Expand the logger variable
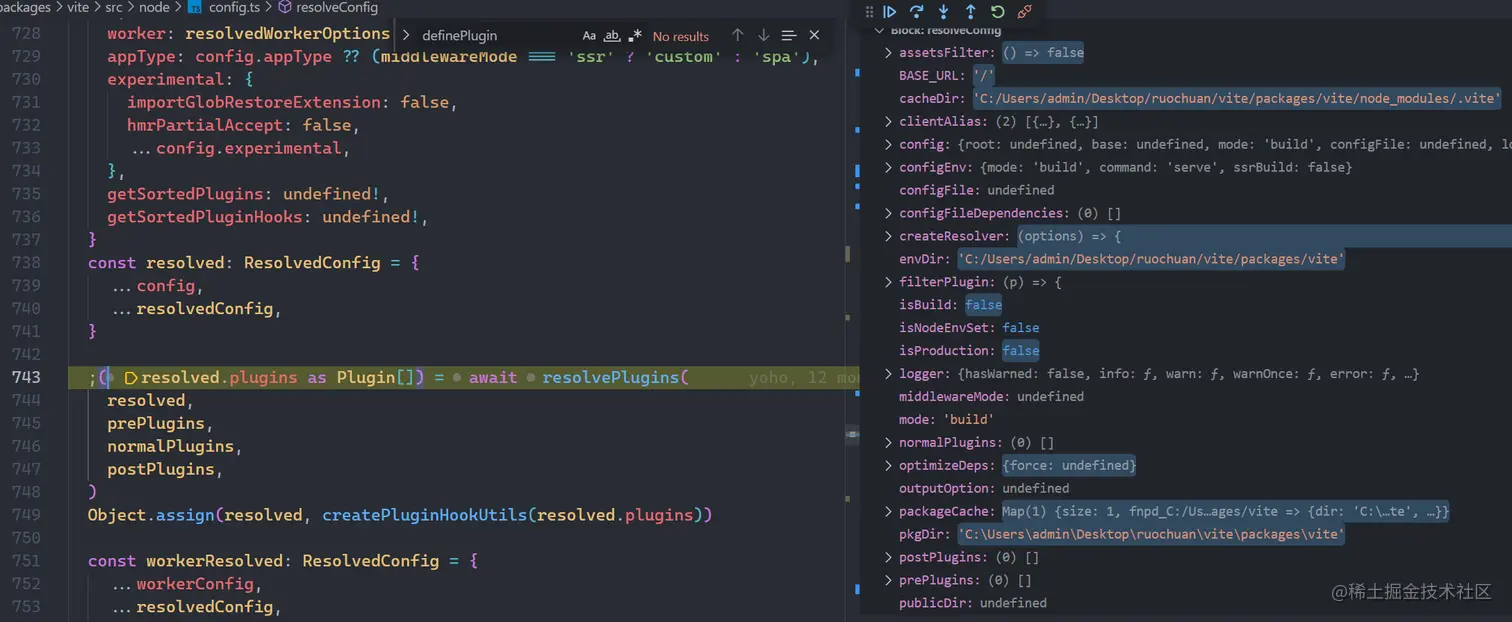This screenshot has width=1512, height=622. [888, 375]
